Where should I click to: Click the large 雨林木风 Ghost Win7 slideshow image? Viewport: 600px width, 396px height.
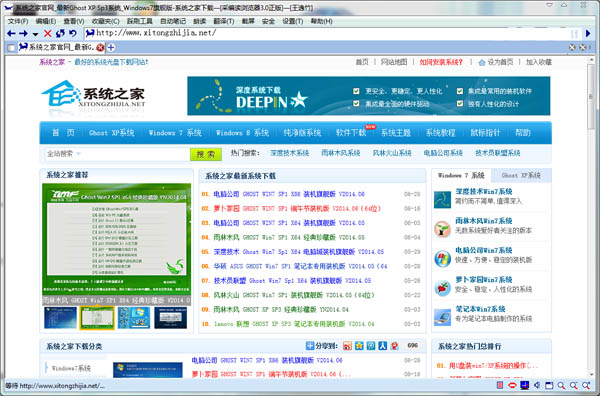[116, 240]
